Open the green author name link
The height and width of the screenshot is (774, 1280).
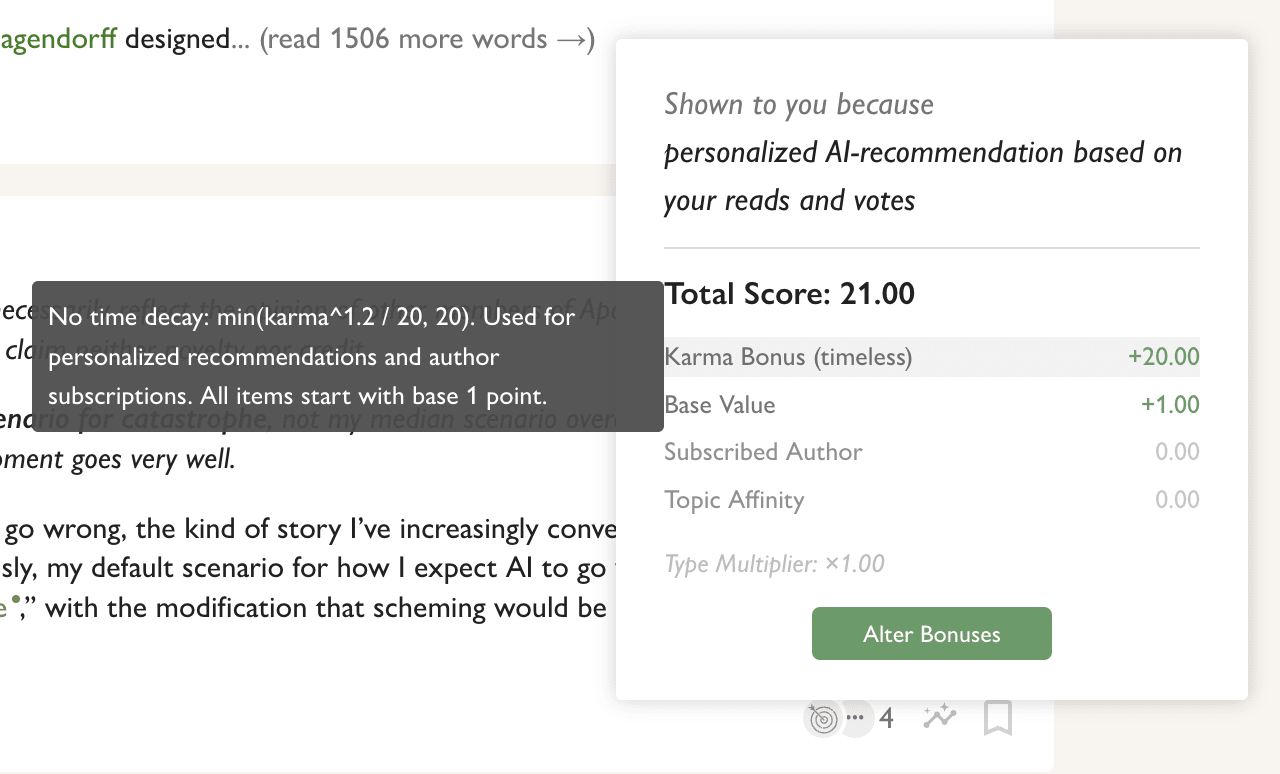[x=58, y=39]
